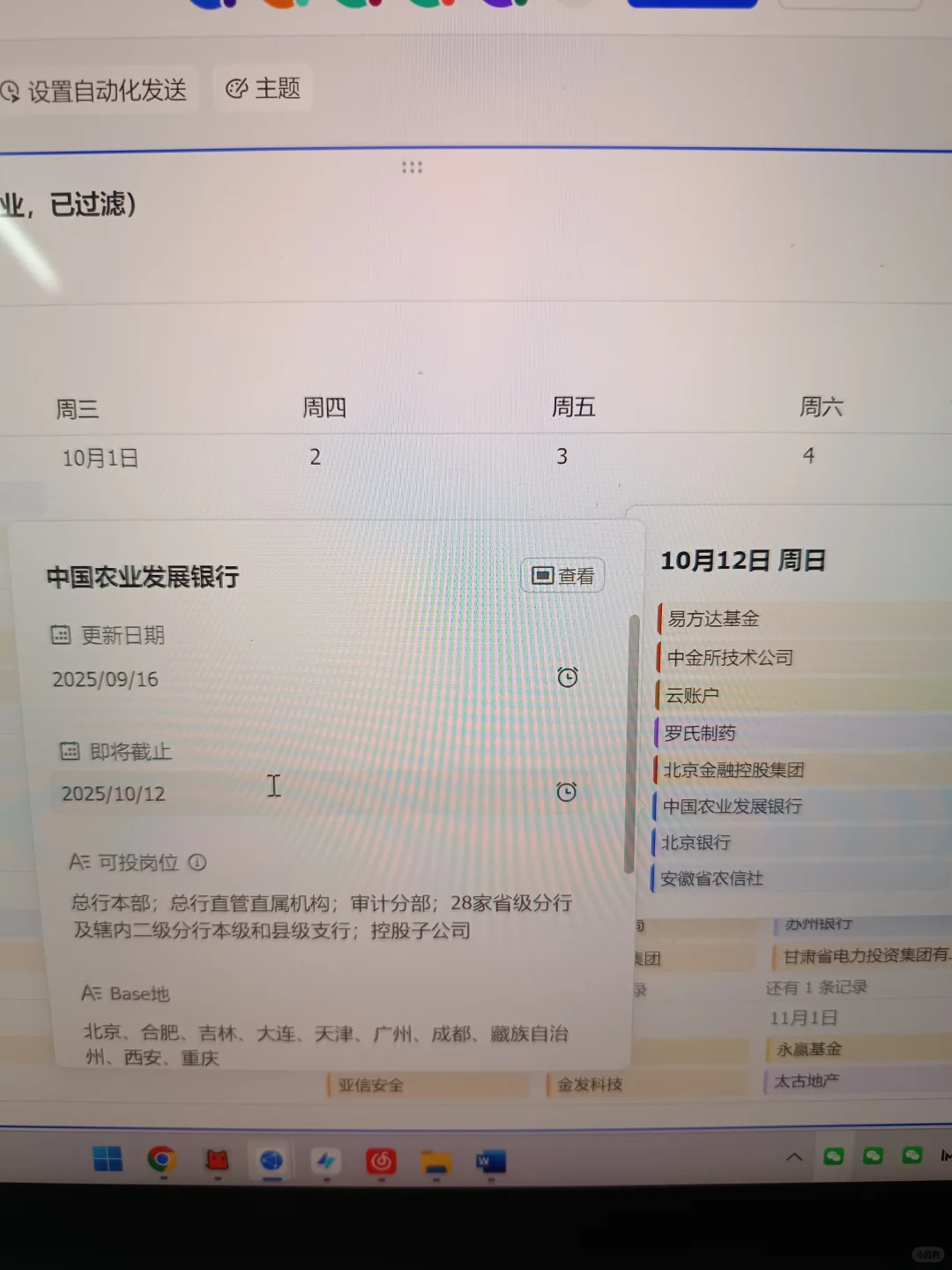This screenshot has width=952, height=1270.
Task: Open File Explorer from taskbar
Action: pos(435,1162)
